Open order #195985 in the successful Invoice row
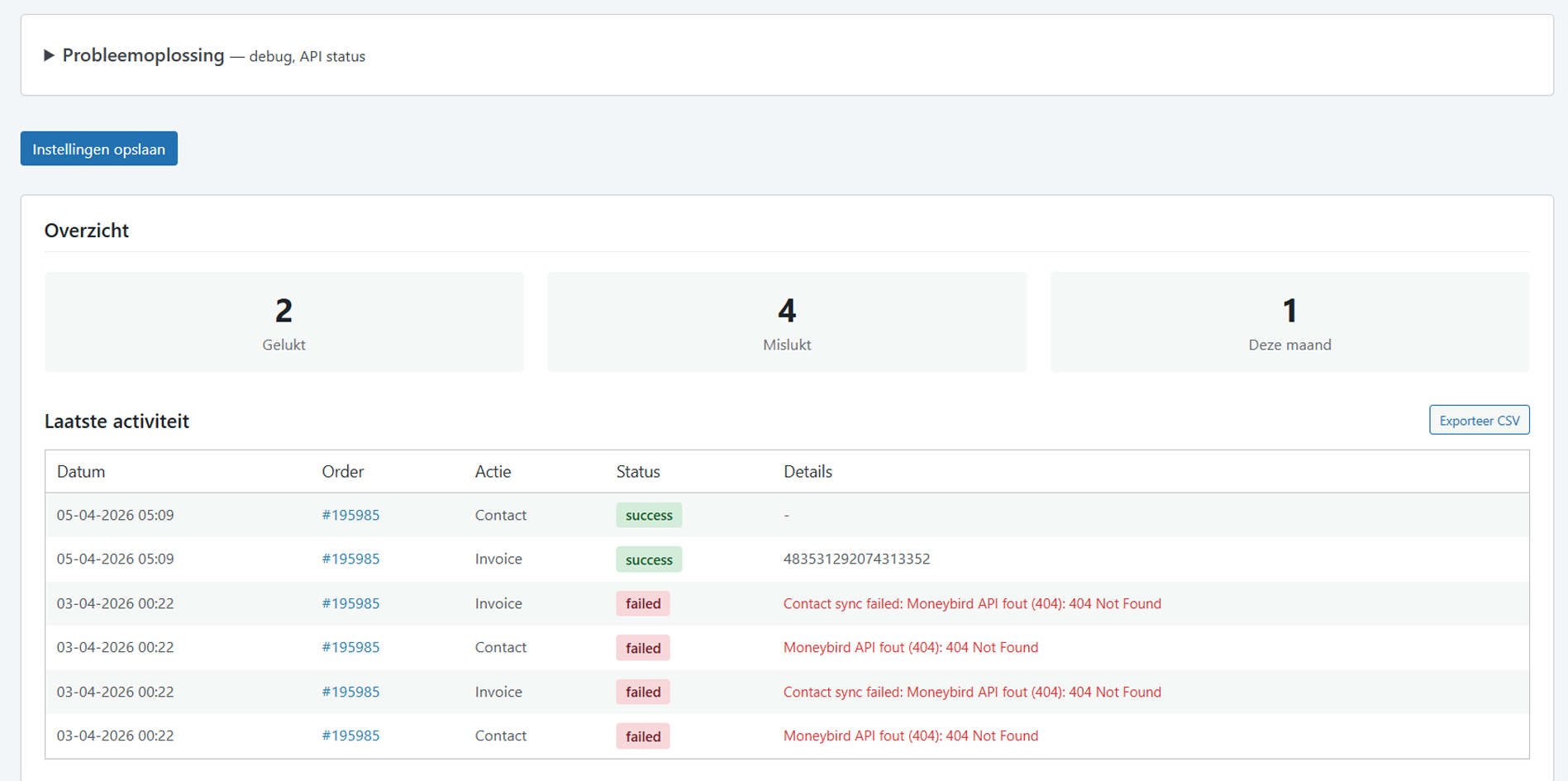The image size is (1568, 781). pos(350,559)
